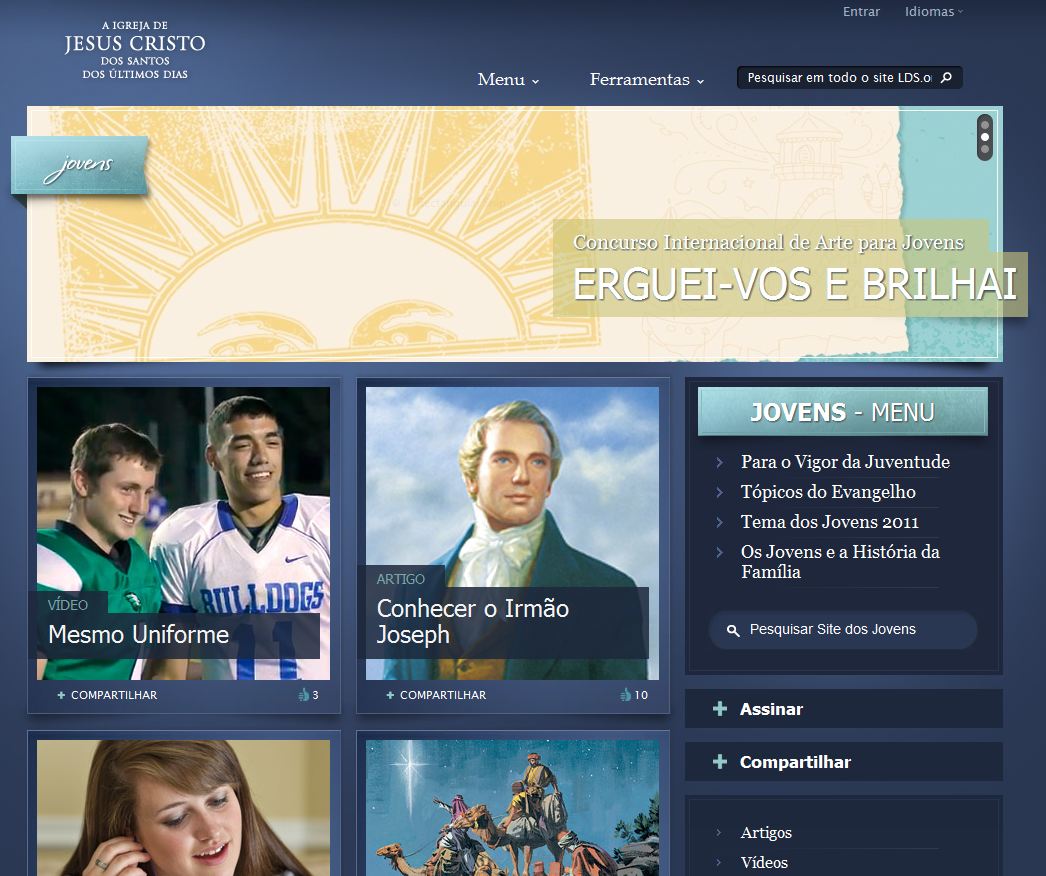Click the magnifier icon in the LDS site search
Image resolution: width=1046 pixels, height=876 pixels.
coord(946,78)
